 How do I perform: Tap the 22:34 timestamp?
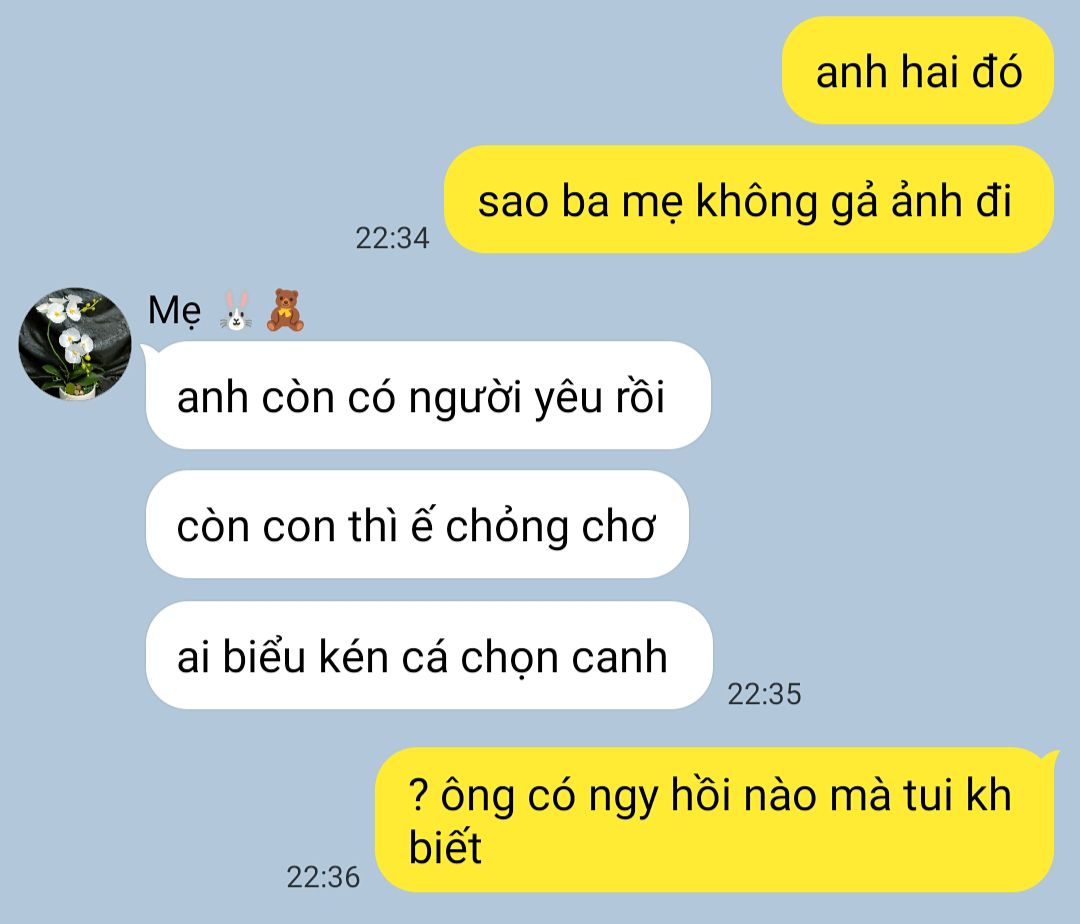(392, 238)
